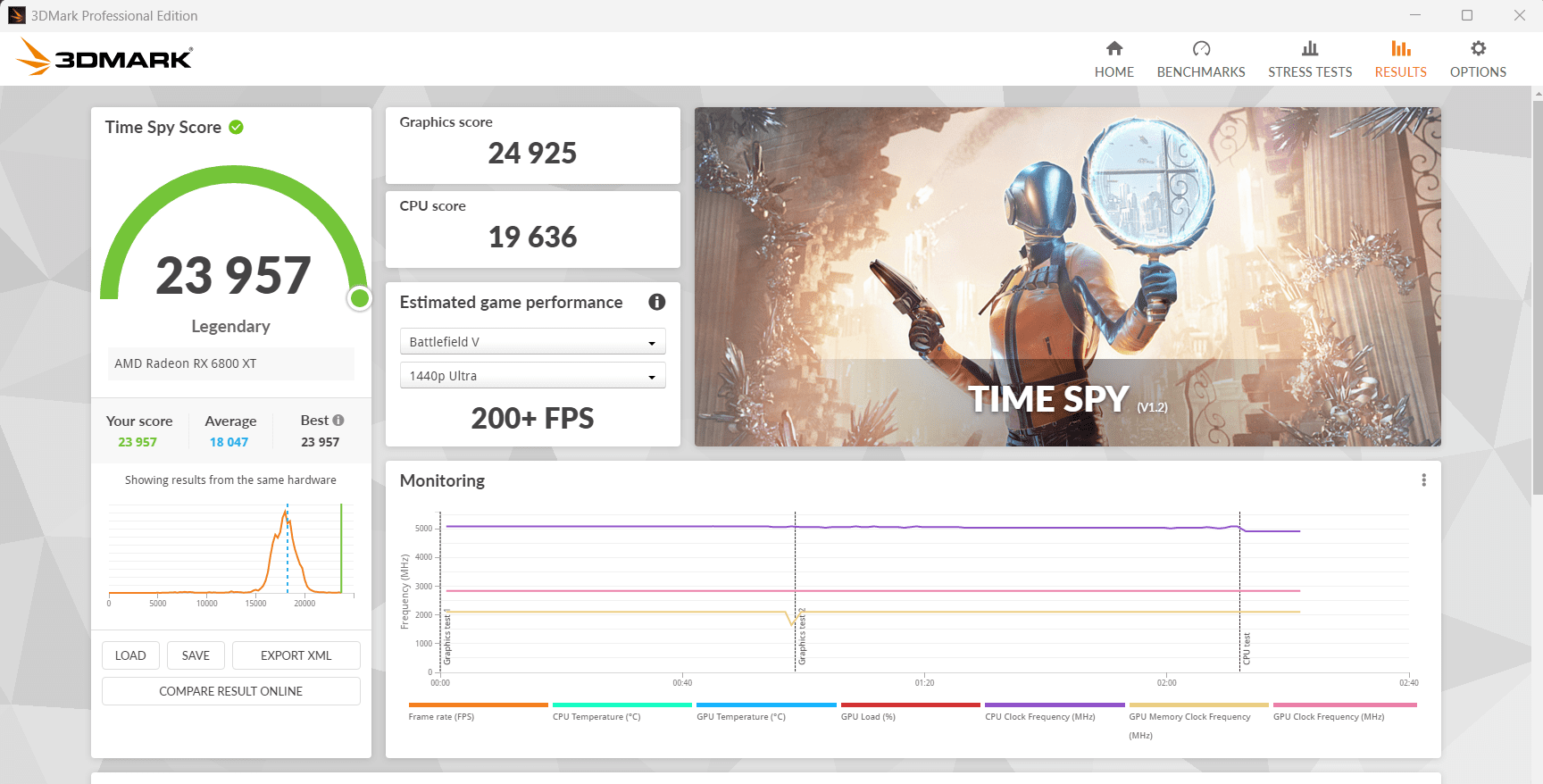Click the info icon beside Estimated game performance
This screenshot has height=784, width=1543.
(x=656, y=302)
